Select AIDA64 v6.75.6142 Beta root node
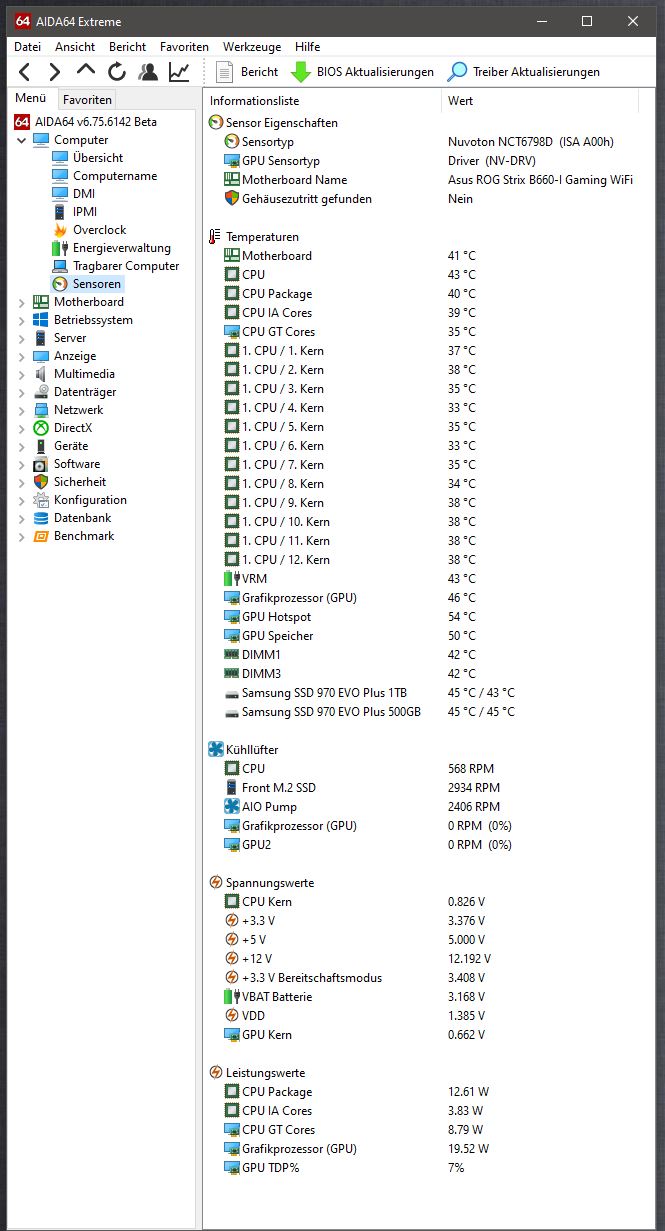 pyautogui.click(x=86, y=122)
